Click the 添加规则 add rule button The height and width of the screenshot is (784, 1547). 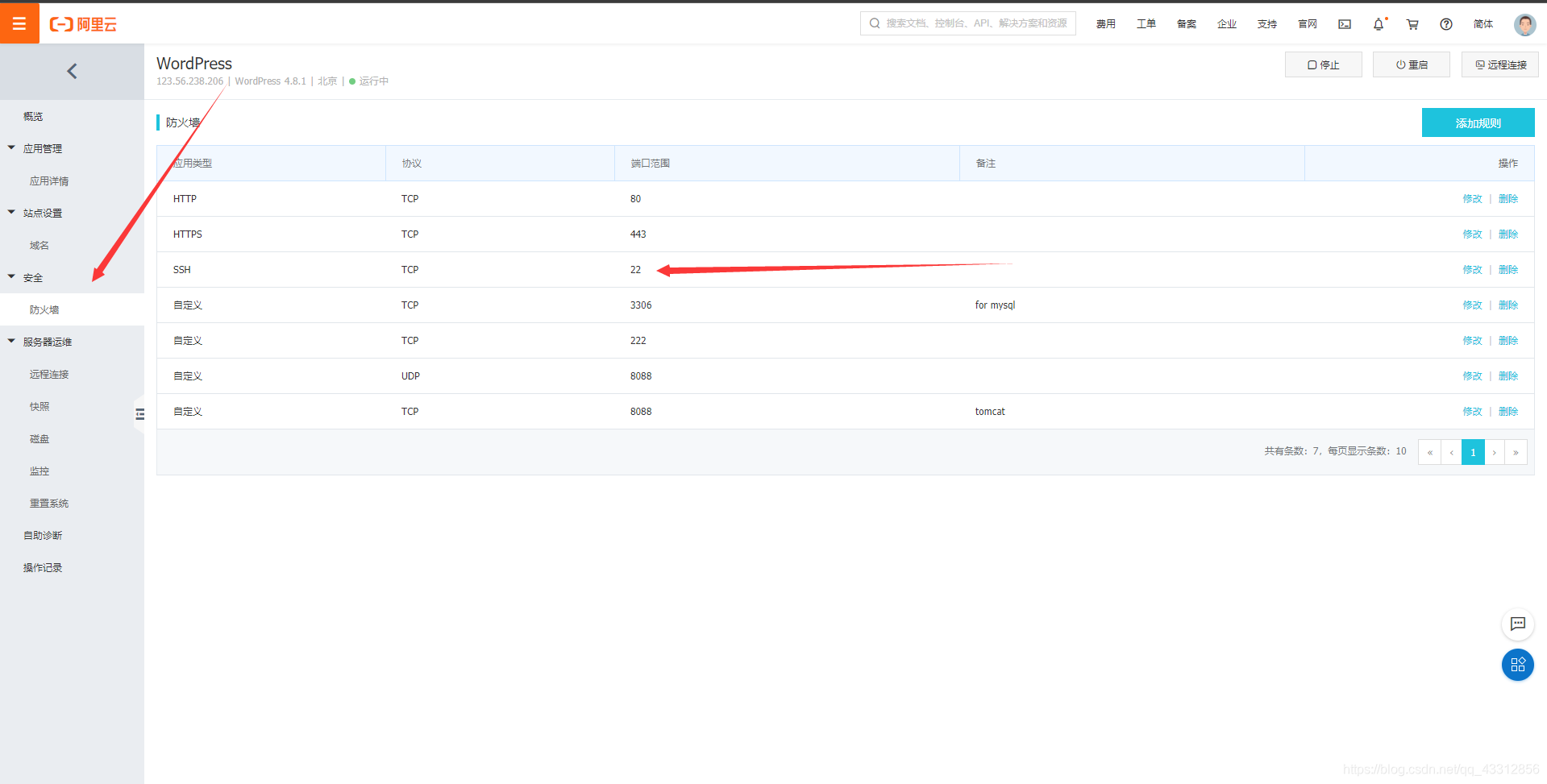pyautogui.click(x=1478, y=122)
